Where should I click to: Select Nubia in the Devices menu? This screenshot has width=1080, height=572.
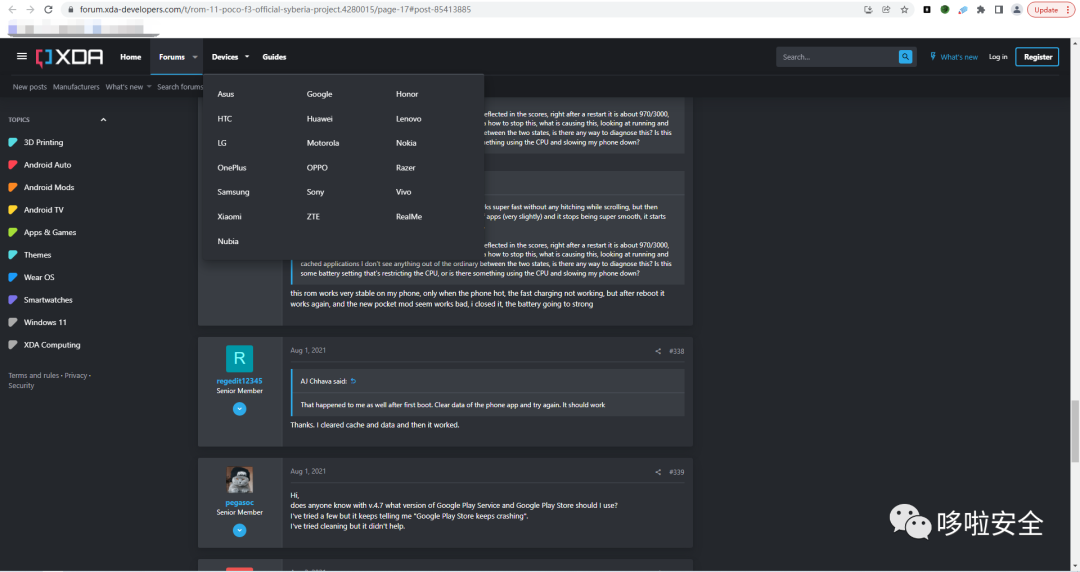coord(228,242)
